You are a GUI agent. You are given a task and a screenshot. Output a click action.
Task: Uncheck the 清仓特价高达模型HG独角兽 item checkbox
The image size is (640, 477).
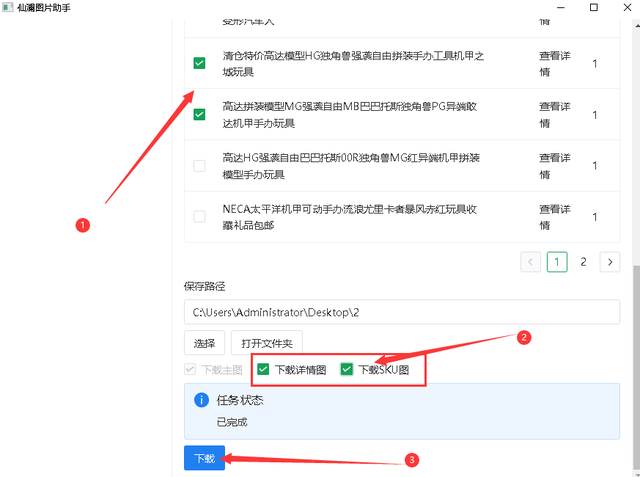199,64
